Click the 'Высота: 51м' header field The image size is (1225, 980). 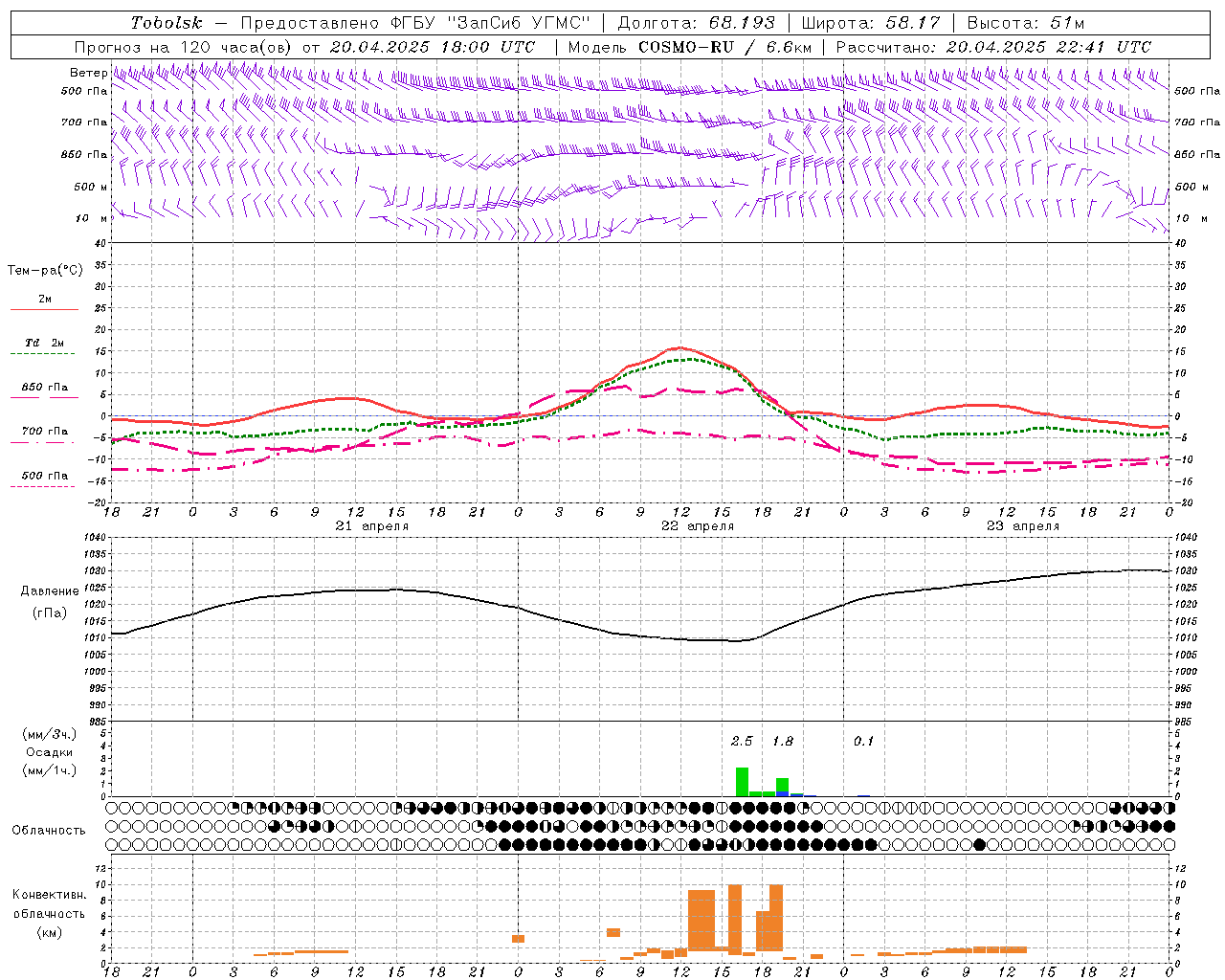click(1026, 23)
